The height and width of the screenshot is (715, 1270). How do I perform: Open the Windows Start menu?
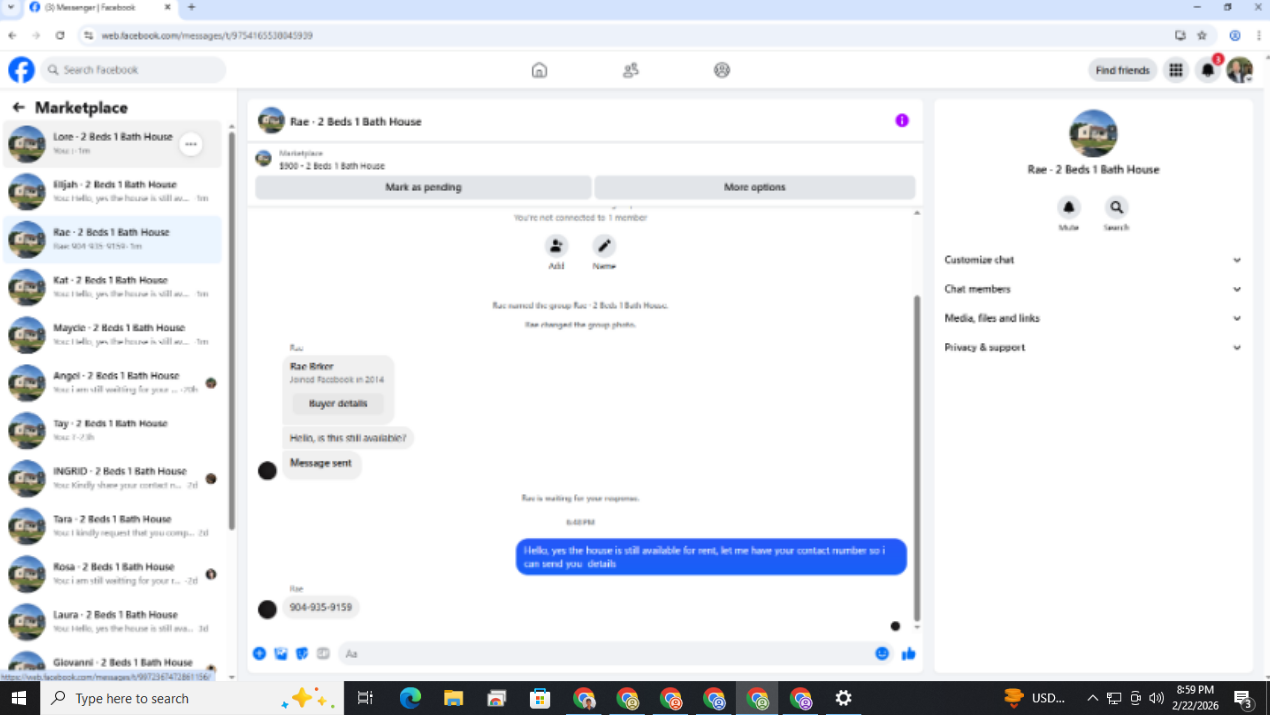[x=18, y=698]
